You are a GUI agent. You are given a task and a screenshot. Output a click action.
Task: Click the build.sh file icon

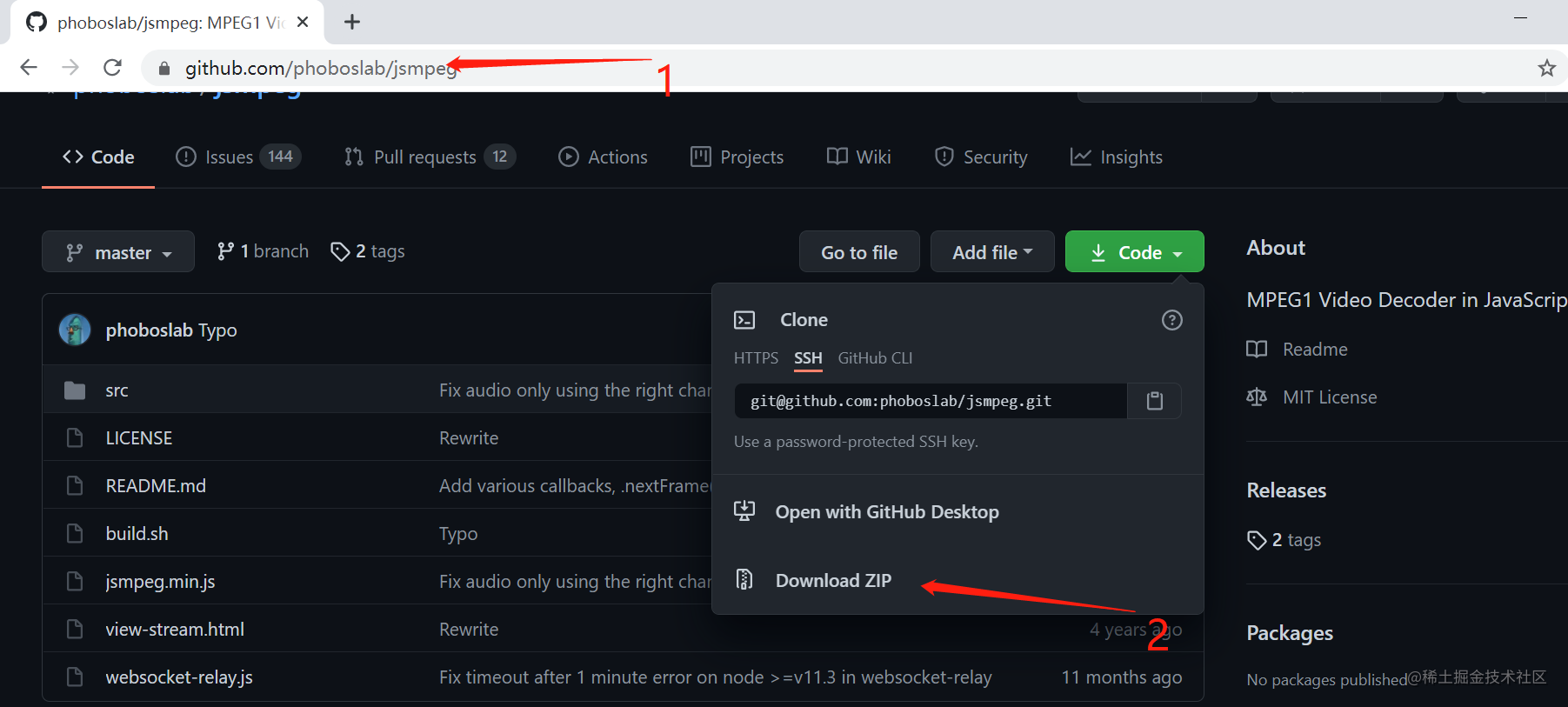[75, 534]
